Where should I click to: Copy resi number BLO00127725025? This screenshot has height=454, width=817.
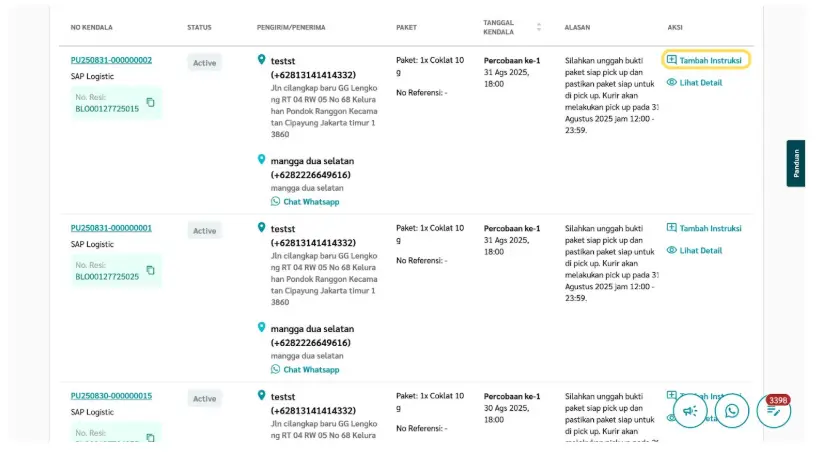click(151, 270)
